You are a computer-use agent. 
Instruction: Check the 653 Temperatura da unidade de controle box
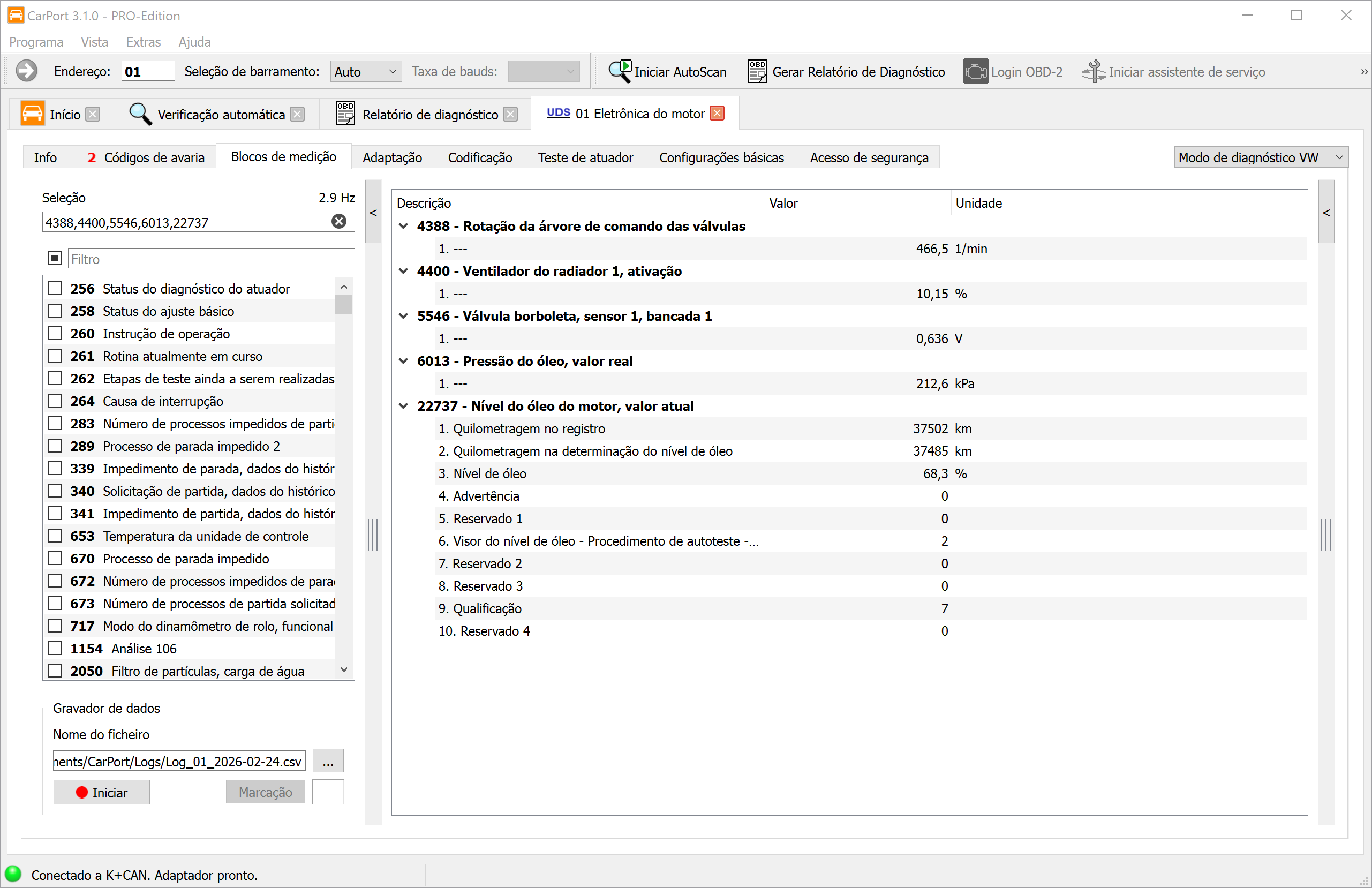(x=55, y=536)
